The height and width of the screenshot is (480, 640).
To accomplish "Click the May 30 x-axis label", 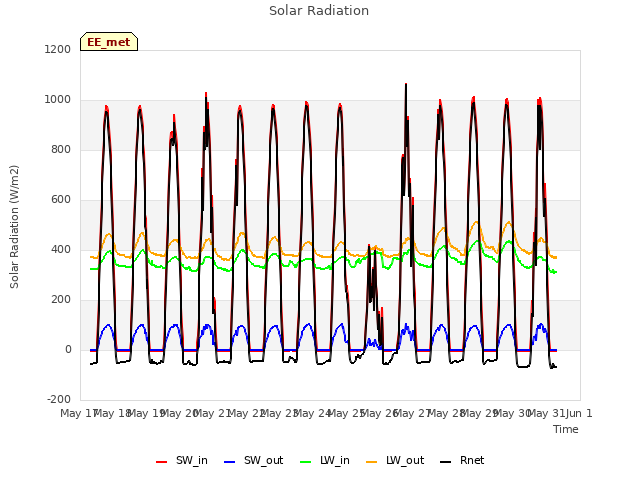I will click(x=512, y=413).
